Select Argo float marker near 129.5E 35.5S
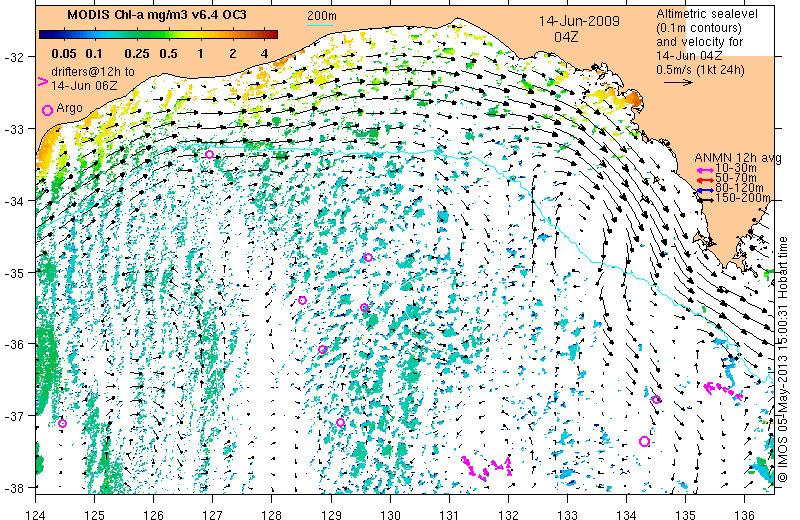 click(364, 308)
